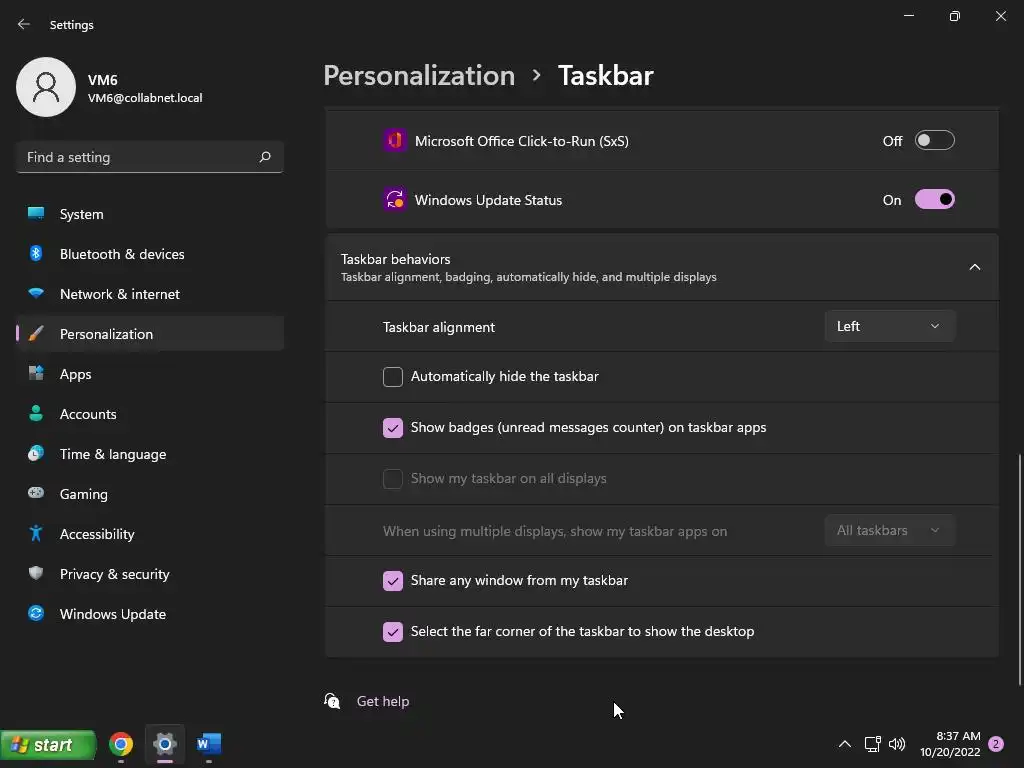
Task: Click the Show my taskbar on all displays checkbox
Action: click(x=392, y=479)
